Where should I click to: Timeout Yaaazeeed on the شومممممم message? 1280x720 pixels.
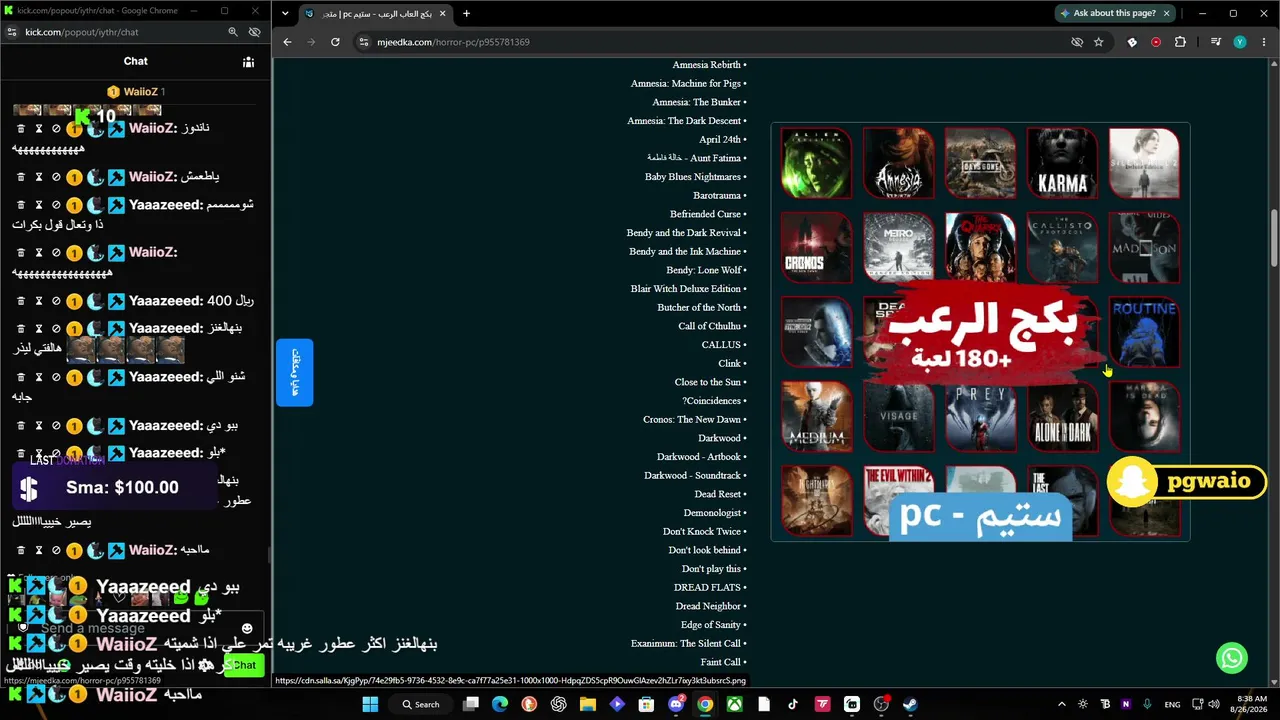[x=39, y=205]
